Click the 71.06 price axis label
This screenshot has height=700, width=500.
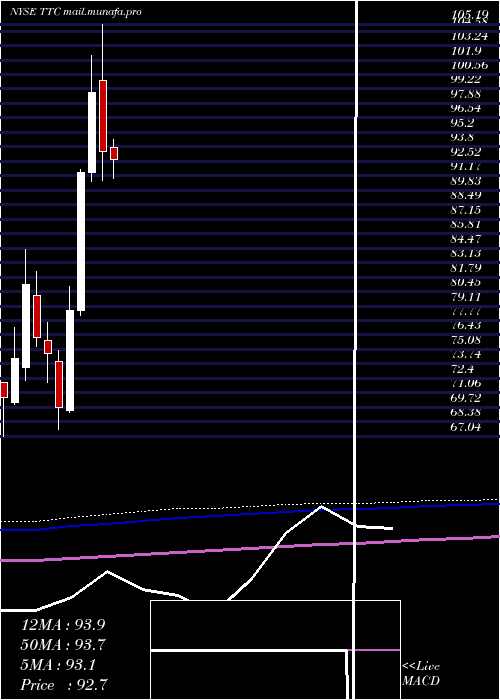point(466,383)
